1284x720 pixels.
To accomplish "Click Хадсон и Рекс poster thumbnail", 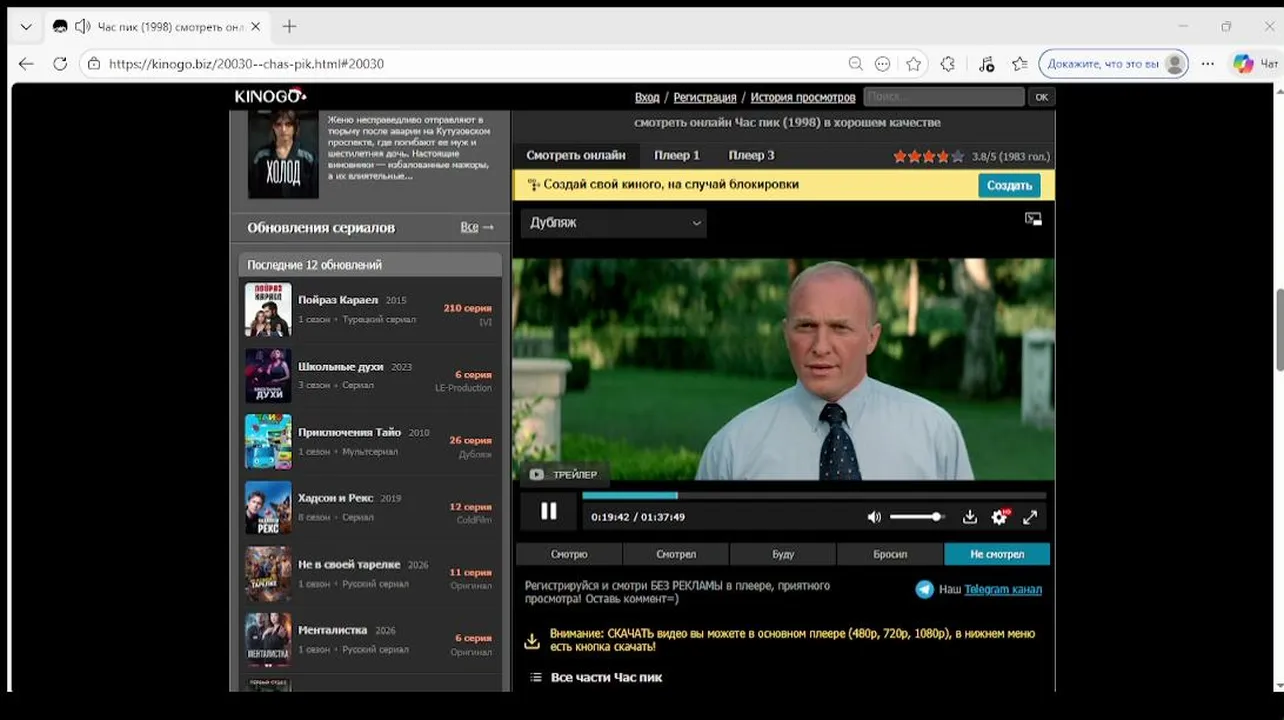I will (x=268, y=507).
